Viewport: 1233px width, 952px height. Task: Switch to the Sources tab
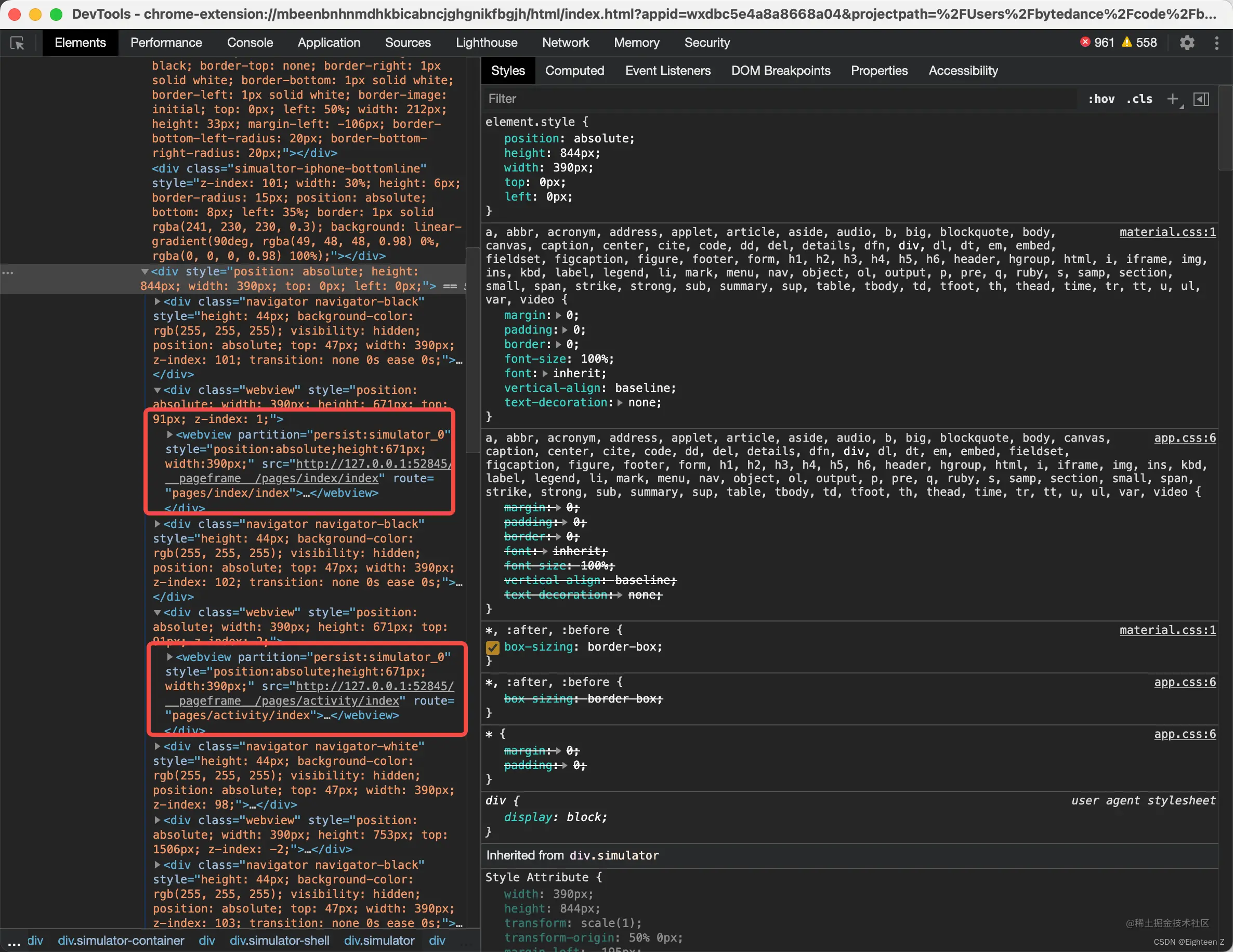click(x=408, y=43)
